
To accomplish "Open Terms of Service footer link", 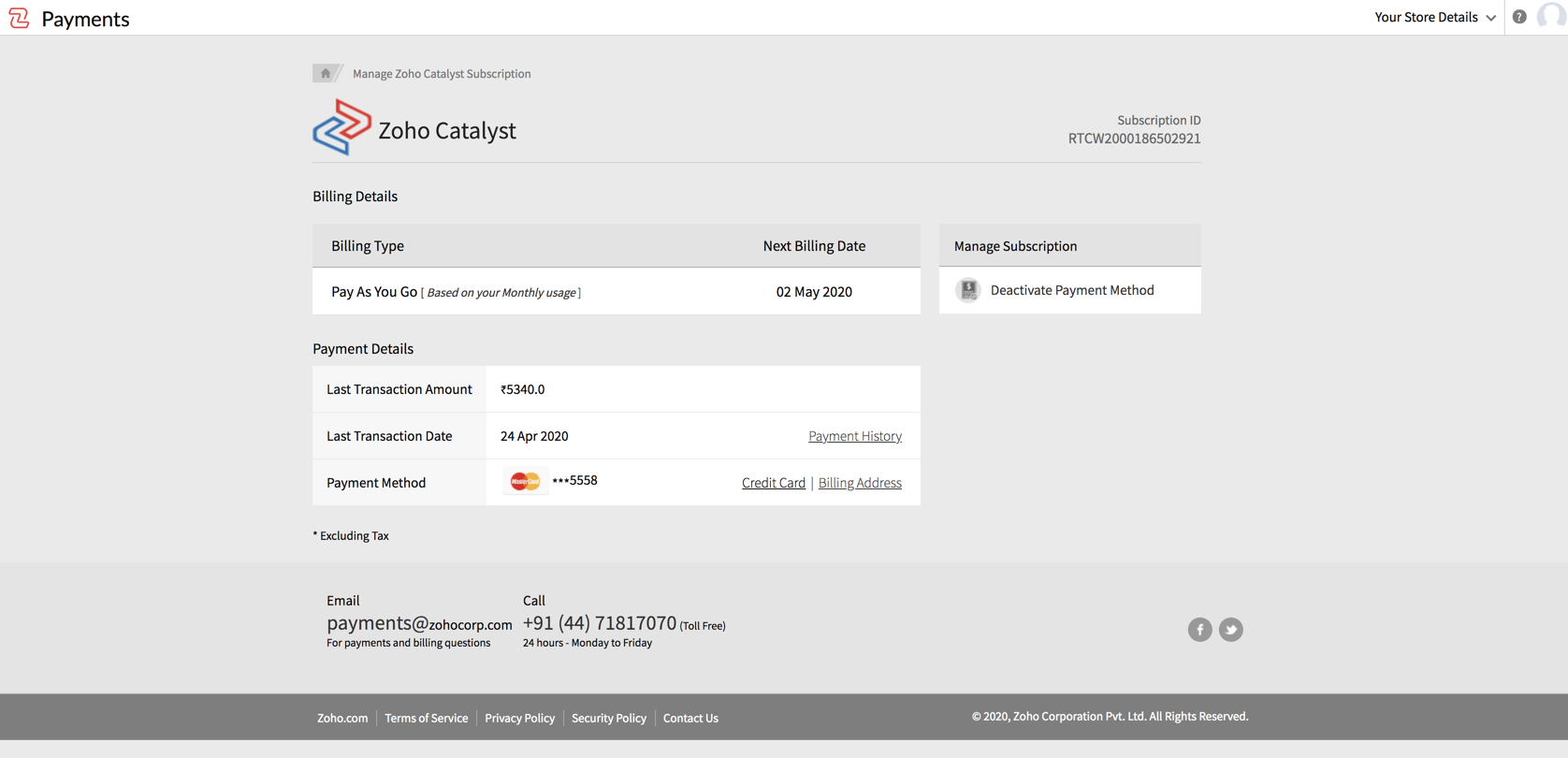I will (426, 718).
